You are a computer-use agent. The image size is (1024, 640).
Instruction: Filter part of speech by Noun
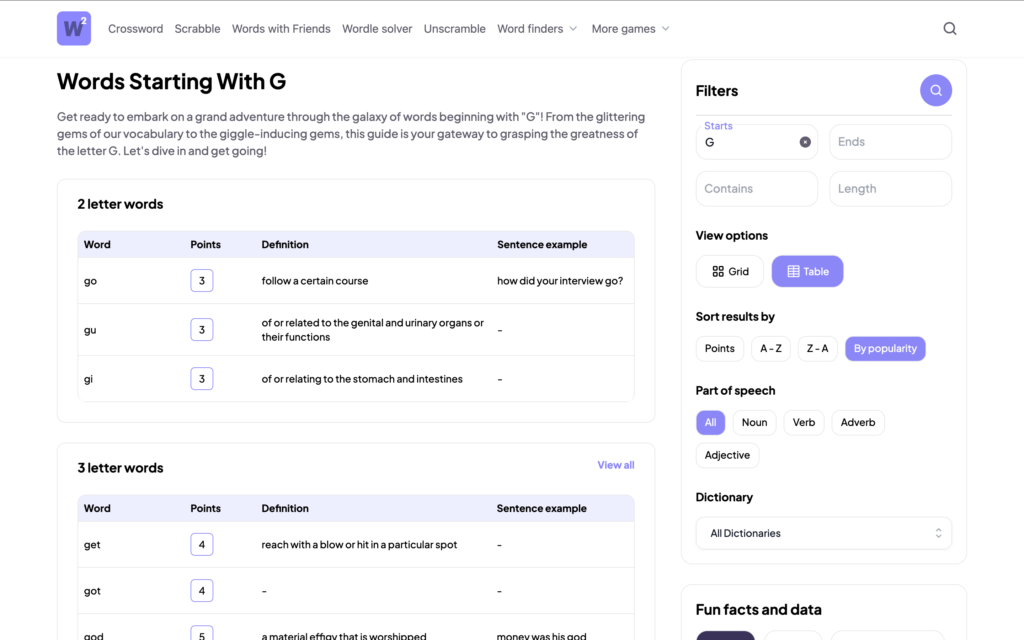tap(754, 422)
